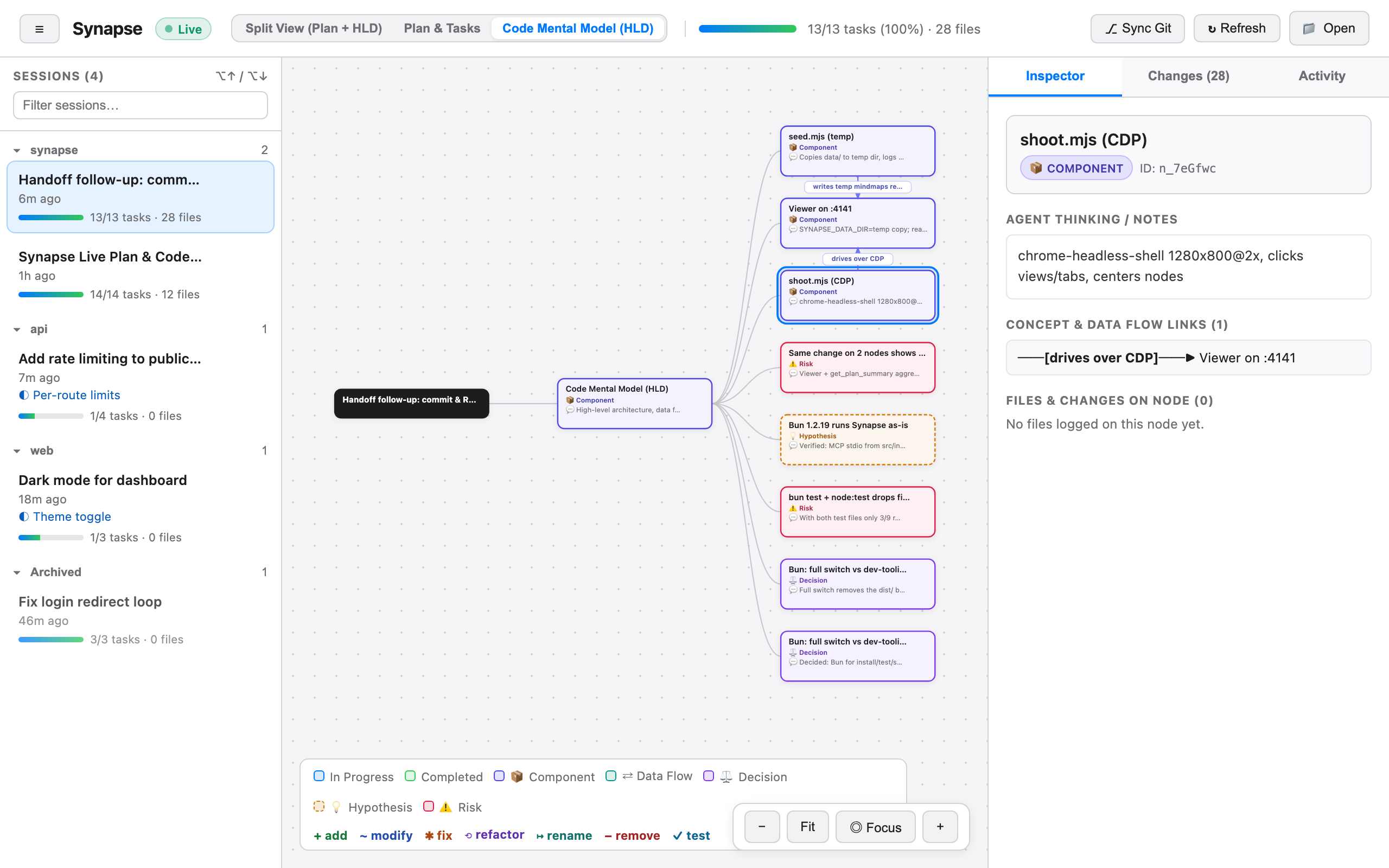
Task: Click the '~ modify' change type legend
Action: click(x=386, y=836)
